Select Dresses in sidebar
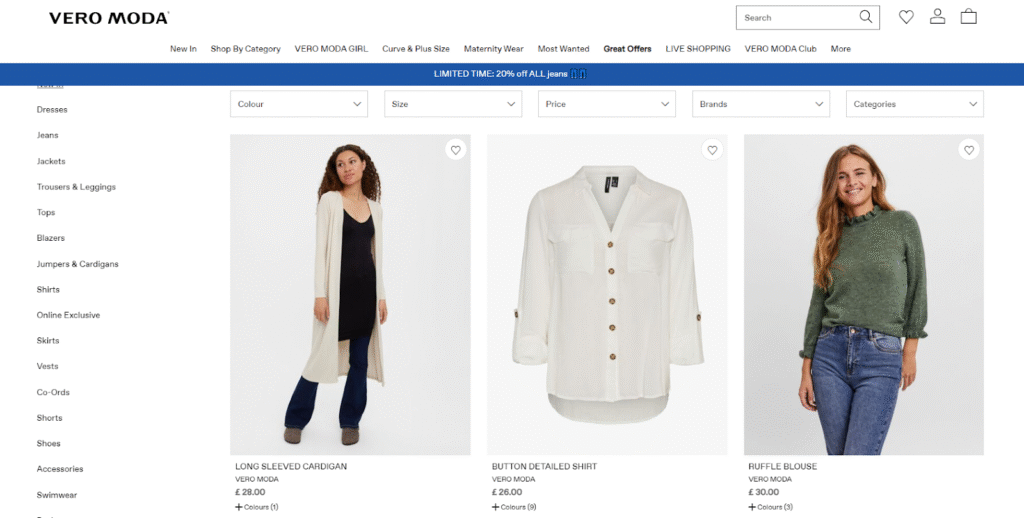The width and height of the screenshot is (1024, 518). pos(52,110)
